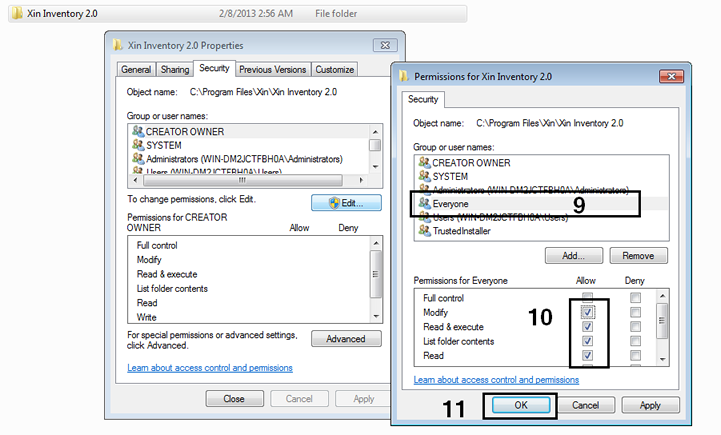Viewport: 721px width, 435px height.
Task: Click the Full control row in the CREATOR OWNER permissions list
Action: (248, 246)
